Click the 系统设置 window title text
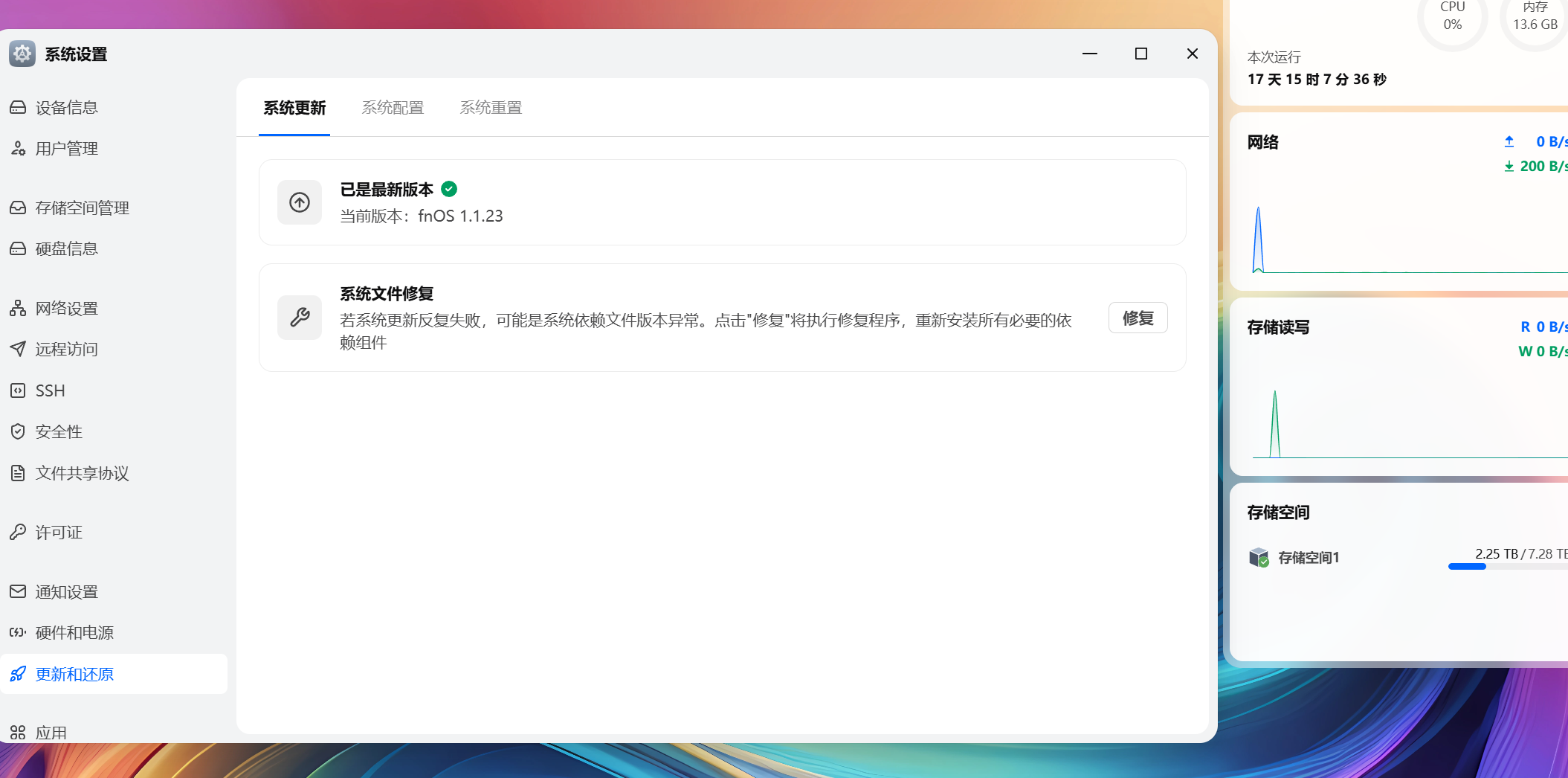Screen dimensions: 1568x778 coord(76,54)
